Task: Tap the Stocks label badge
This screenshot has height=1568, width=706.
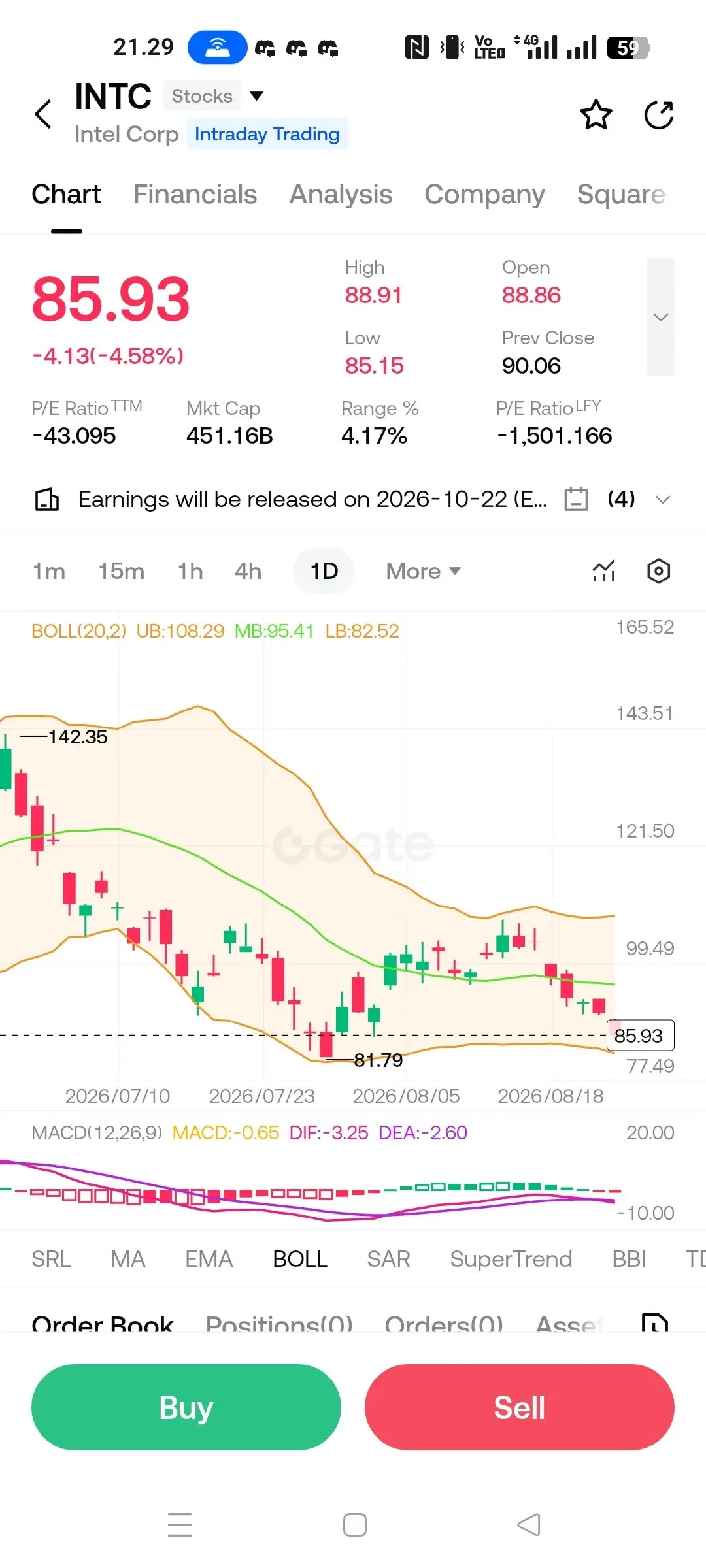Action: (x=202, y=96)
